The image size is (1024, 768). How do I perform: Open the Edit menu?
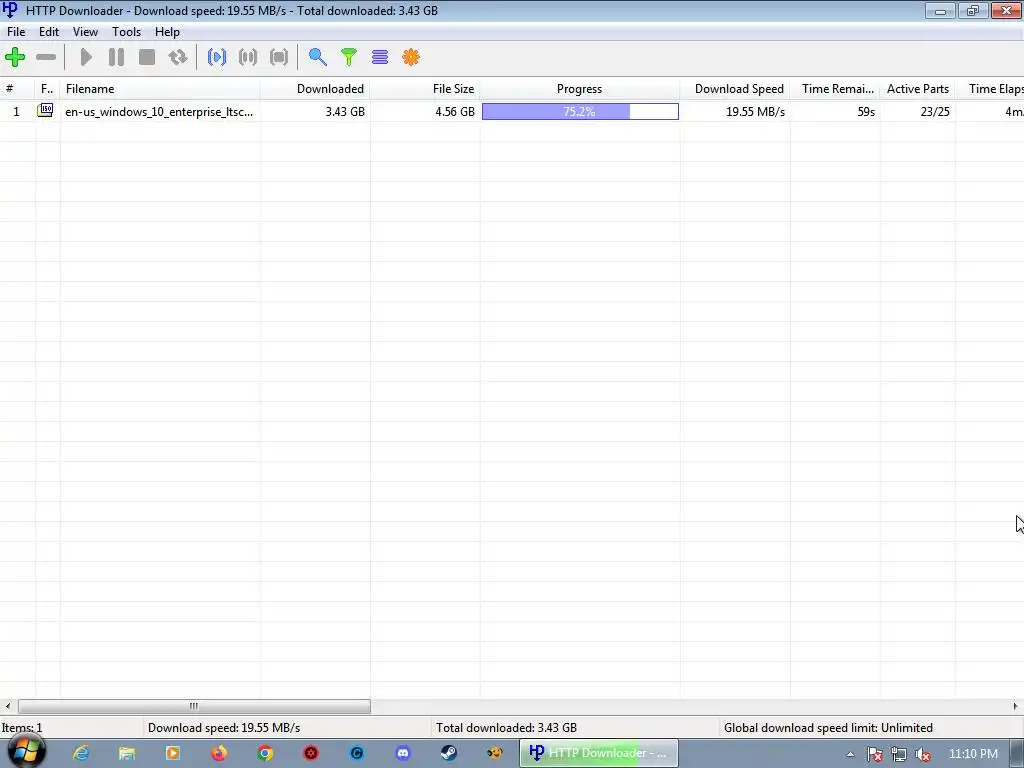(49, 31)
